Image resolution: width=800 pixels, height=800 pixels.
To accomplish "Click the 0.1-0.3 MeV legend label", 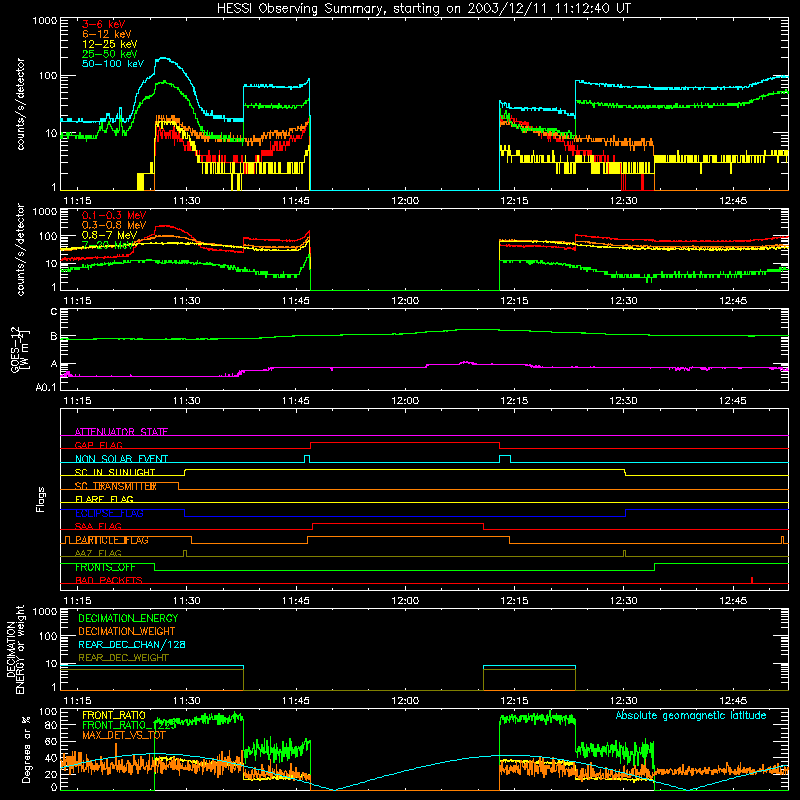I will (114, 216).
